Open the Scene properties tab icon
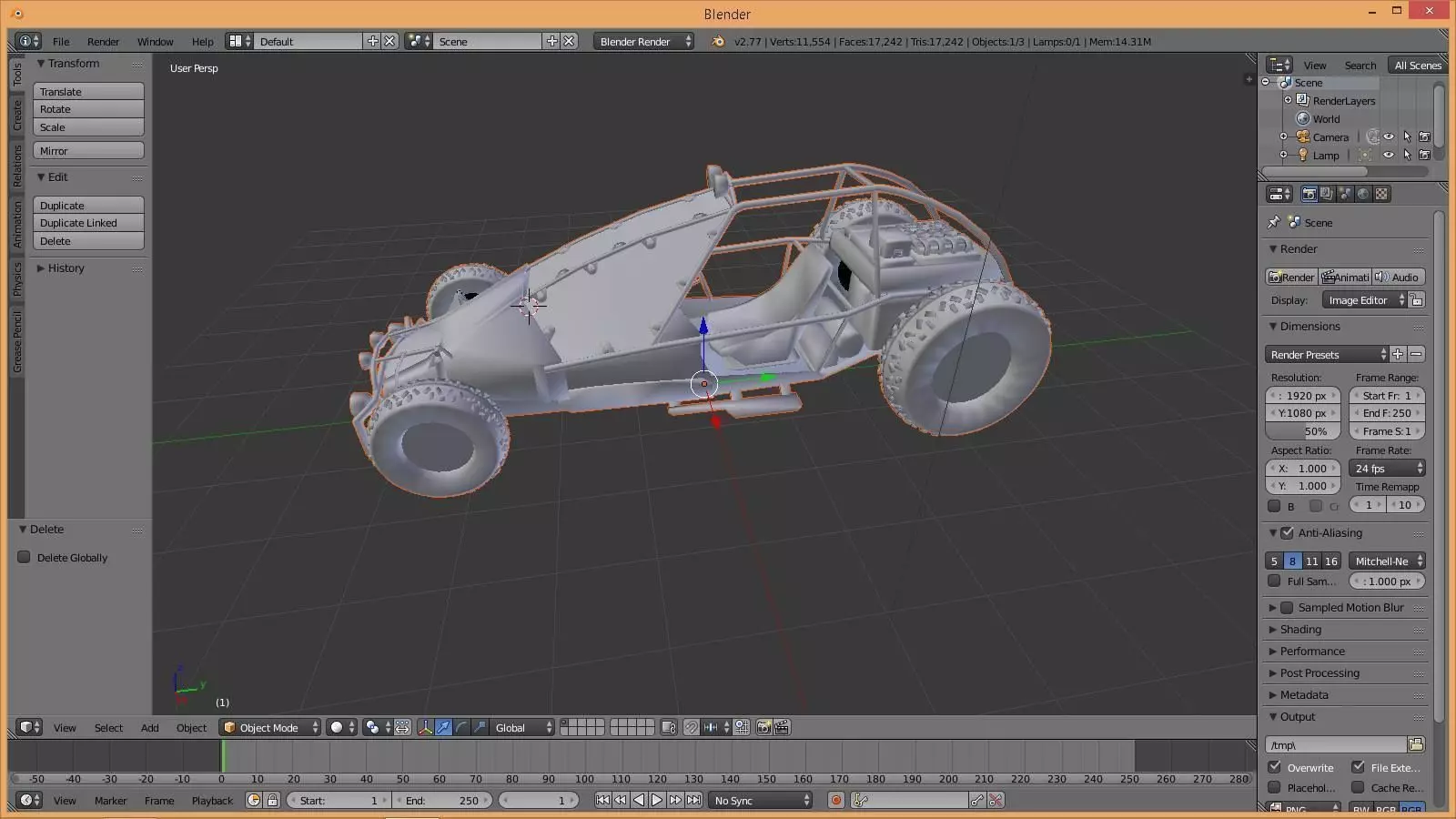This screenshot has width=1456, height=819. (x=1345, y=194)
